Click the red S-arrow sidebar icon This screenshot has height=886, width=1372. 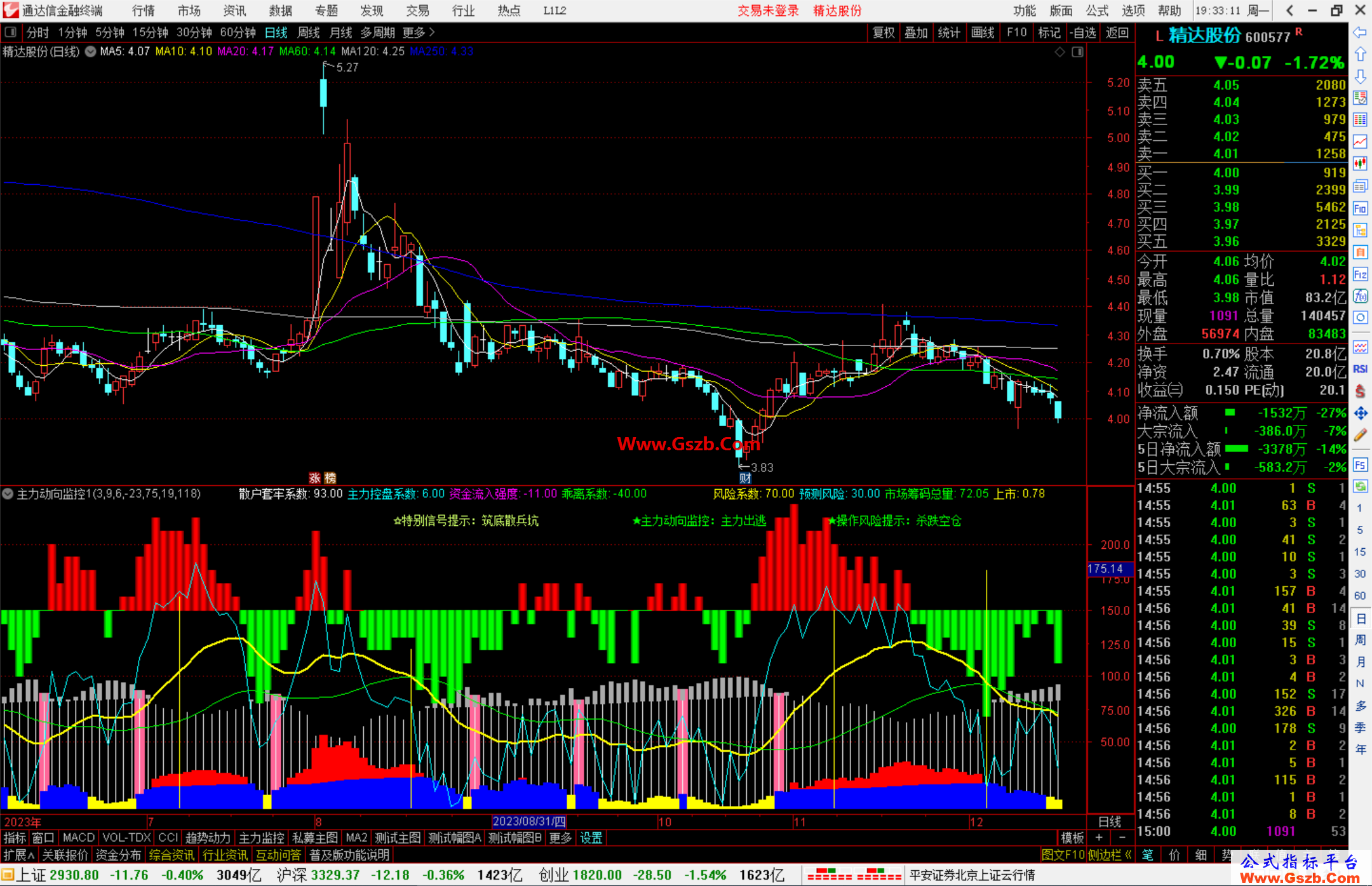tap(1360, 391)
